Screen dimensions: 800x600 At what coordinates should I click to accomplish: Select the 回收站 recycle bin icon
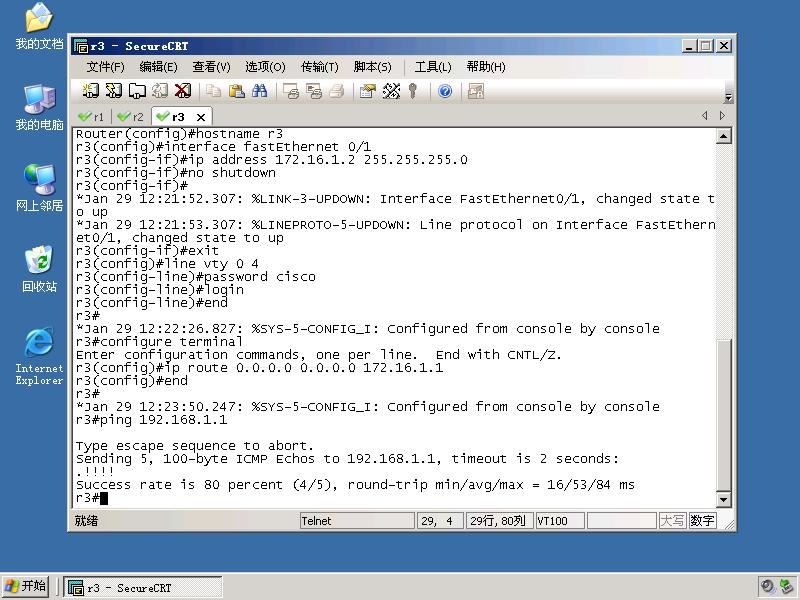tap(39, 269)
